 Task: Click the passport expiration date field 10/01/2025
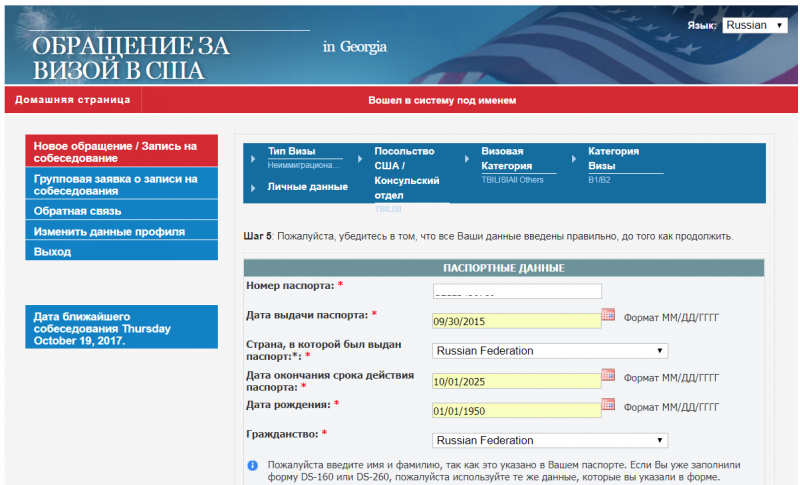pos(516,381)
